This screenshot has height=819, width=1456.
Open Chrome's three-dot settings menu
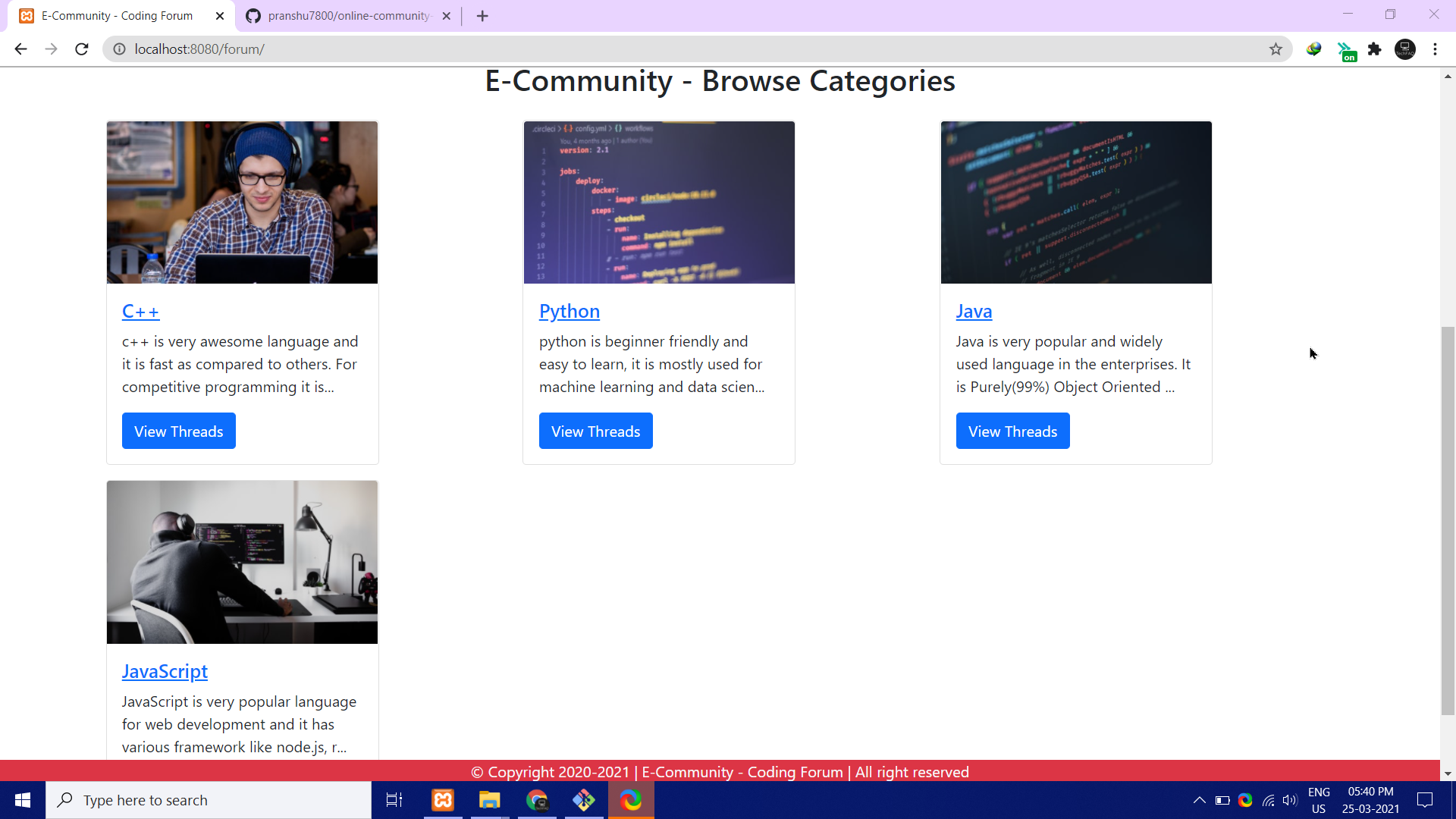tap(1436, 49)
